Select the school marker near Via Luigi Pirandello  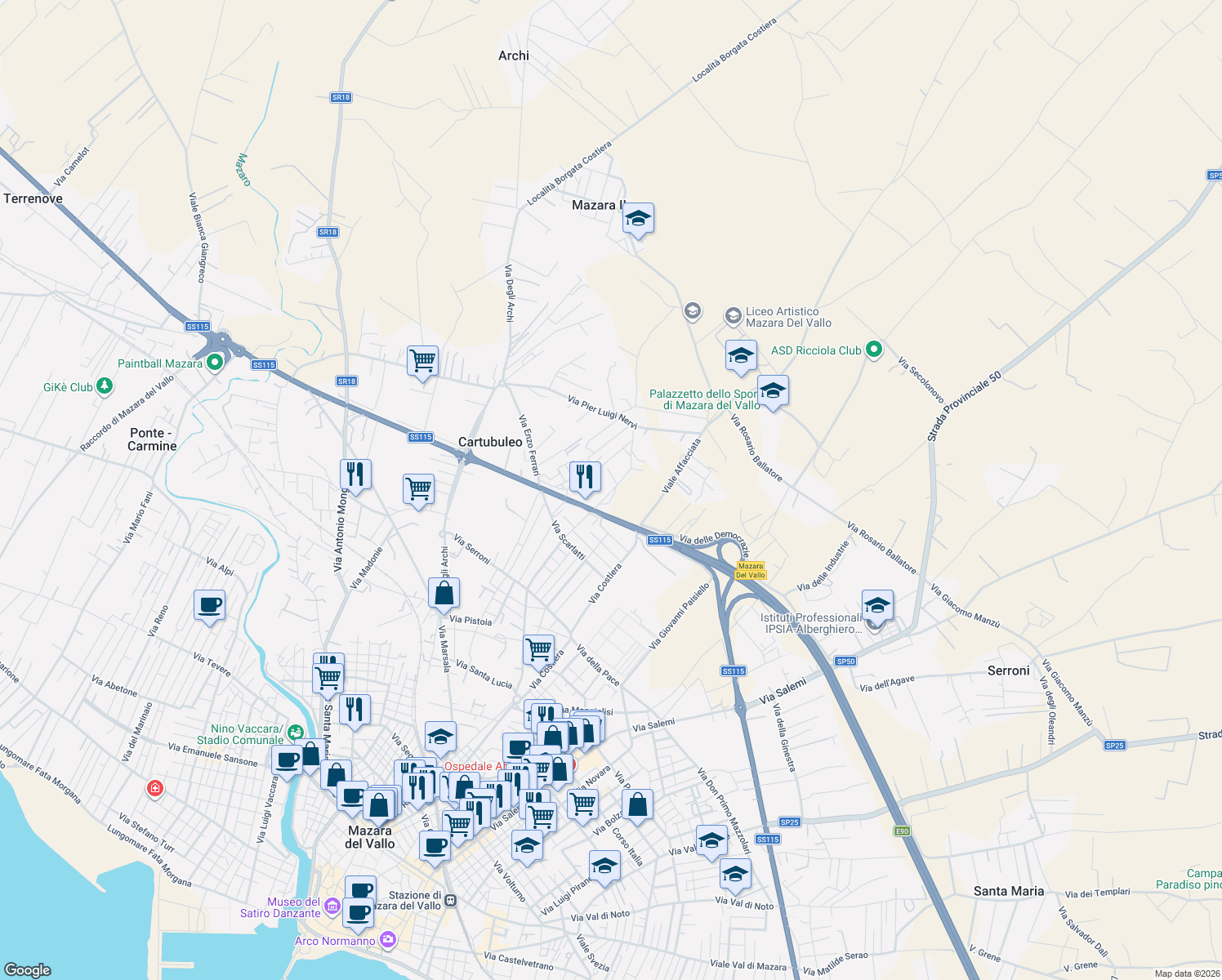tap(604, 866)
